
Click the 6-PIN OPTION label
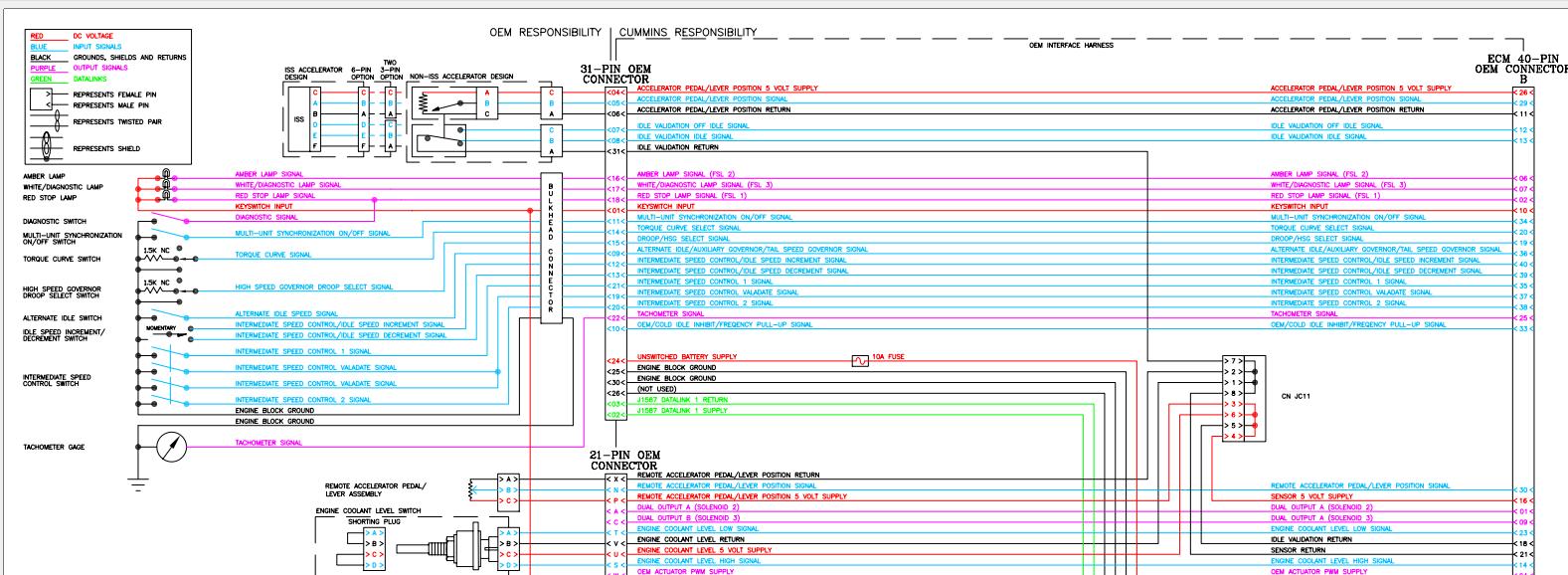coord(362,74)
